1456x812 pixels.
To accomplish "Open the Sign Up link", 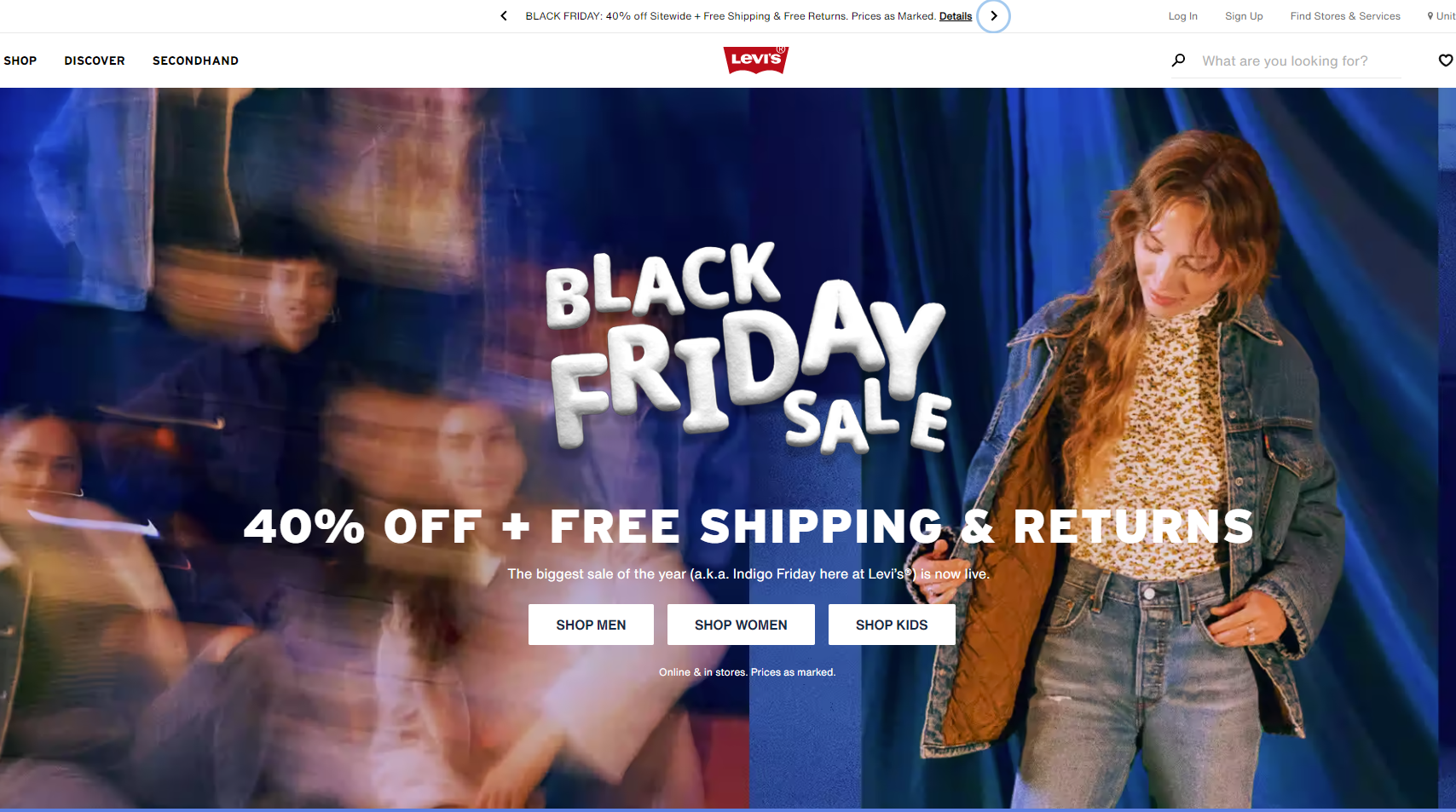I will (1244, 16).
